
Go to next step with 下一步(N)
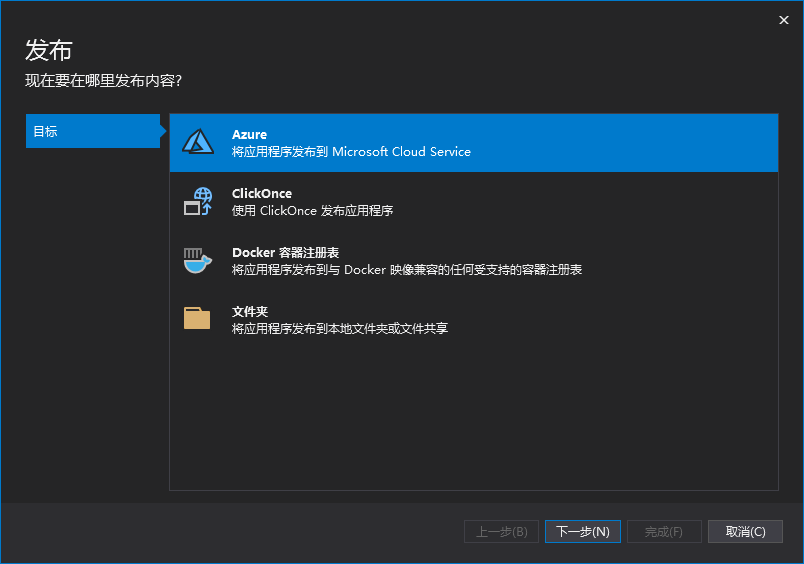coord(582,532)
